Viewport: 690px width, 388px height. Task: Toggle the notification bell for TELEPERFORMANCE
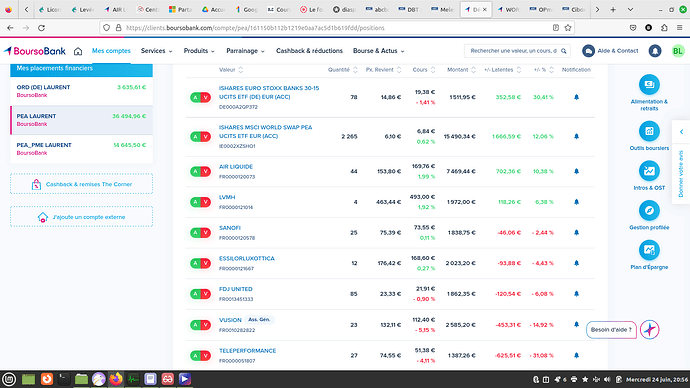[x=576, y=355]
